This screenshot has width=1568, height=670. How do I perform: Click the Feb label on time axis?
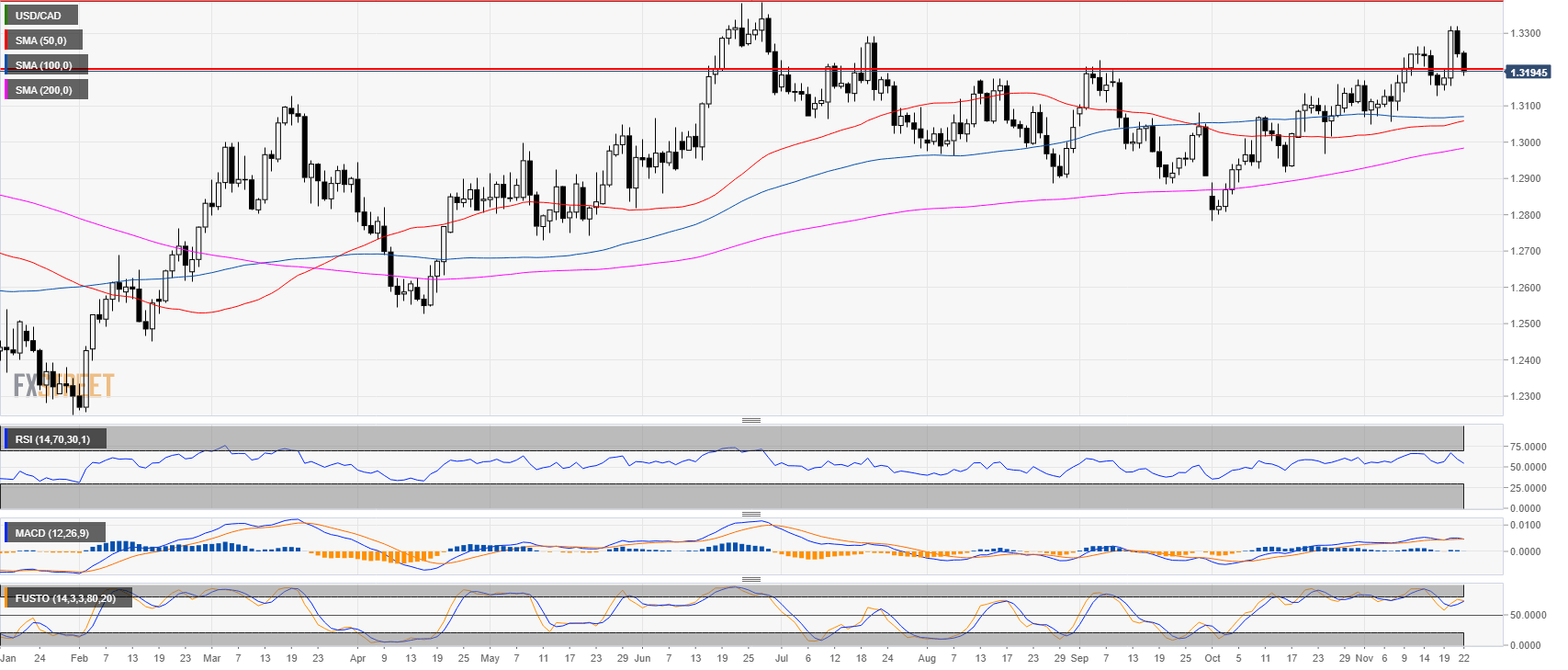[x=79, y=658]
